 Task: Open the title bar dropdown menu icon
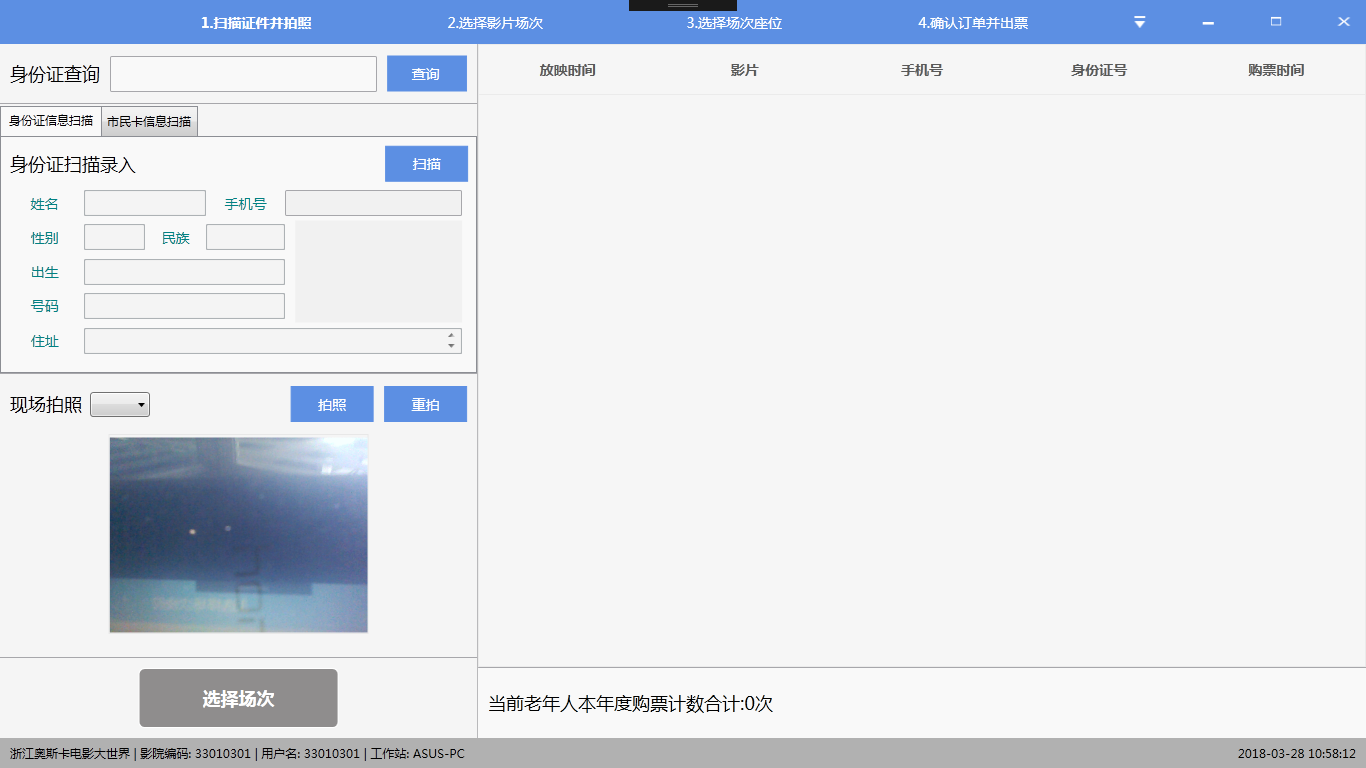click(1140, 22)
